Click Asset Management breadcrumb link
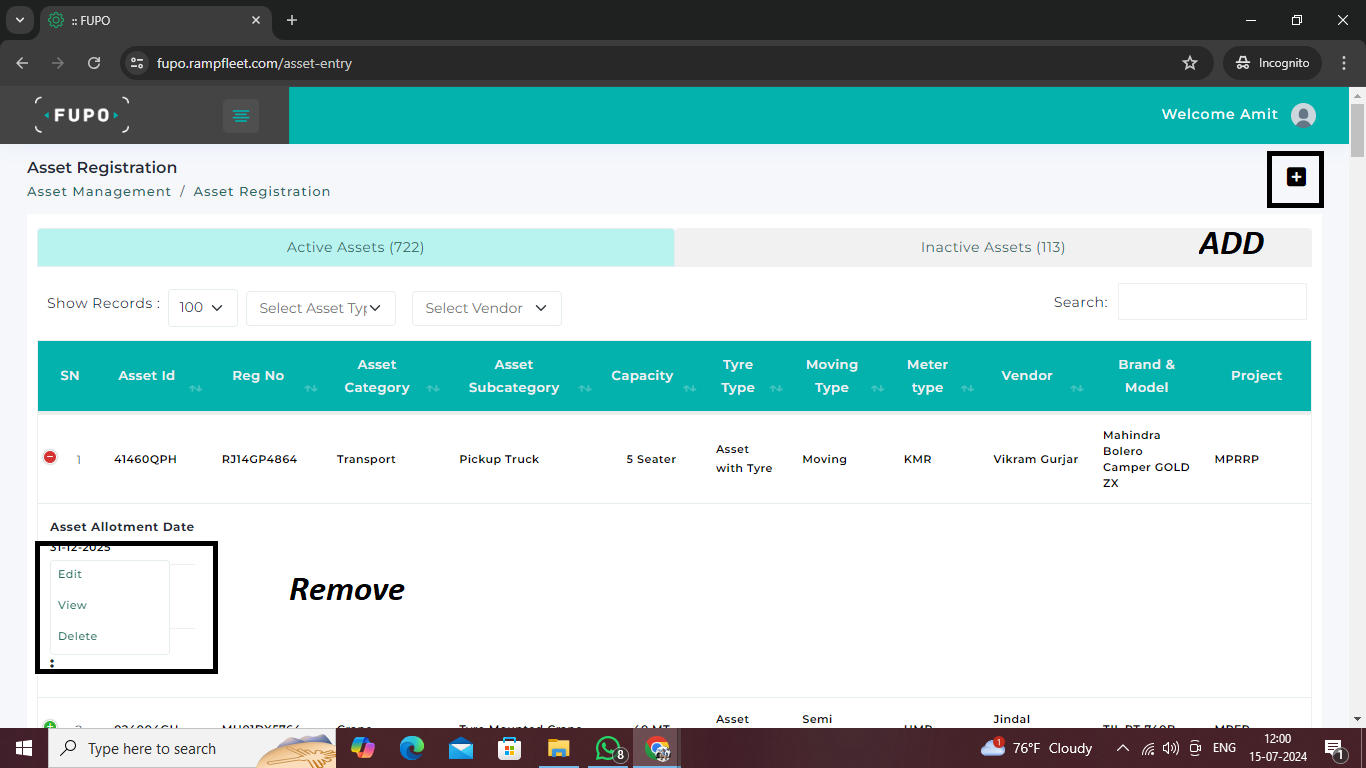This screenshot has width=1366, height=768. point(99,191)
